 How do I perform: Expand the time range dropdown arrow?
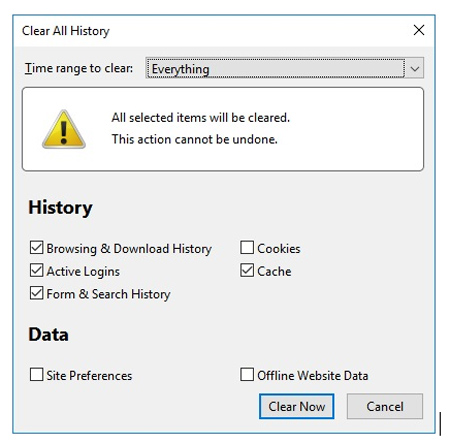click(x=415, y=69)
